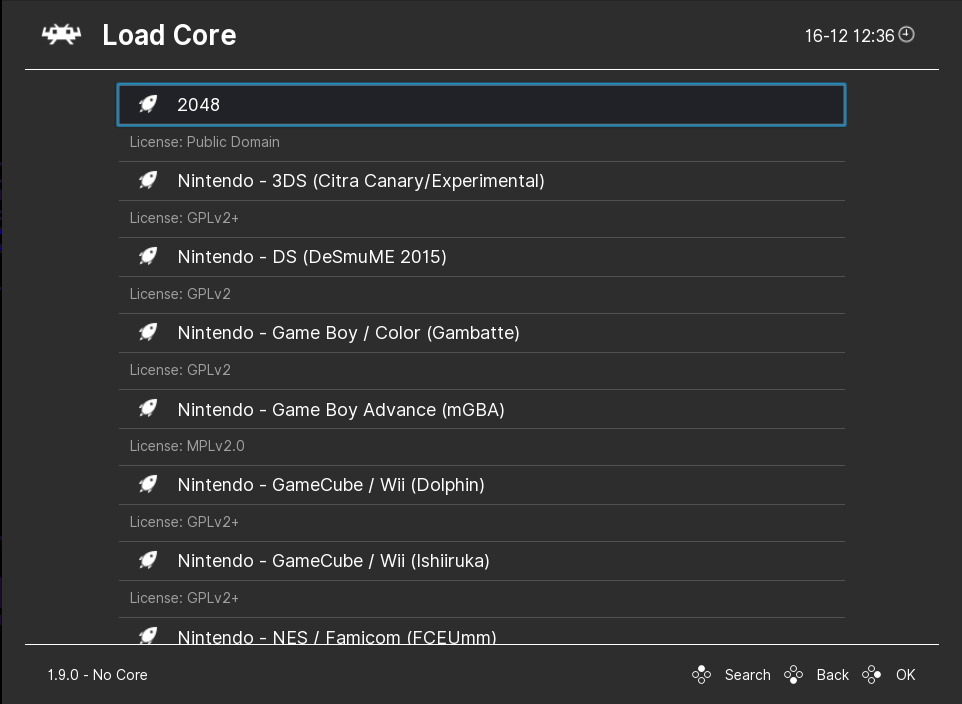Screen dimensions: 962x704
Task: Click the RetroArch invader logo icon
Action: coord(61,35)
